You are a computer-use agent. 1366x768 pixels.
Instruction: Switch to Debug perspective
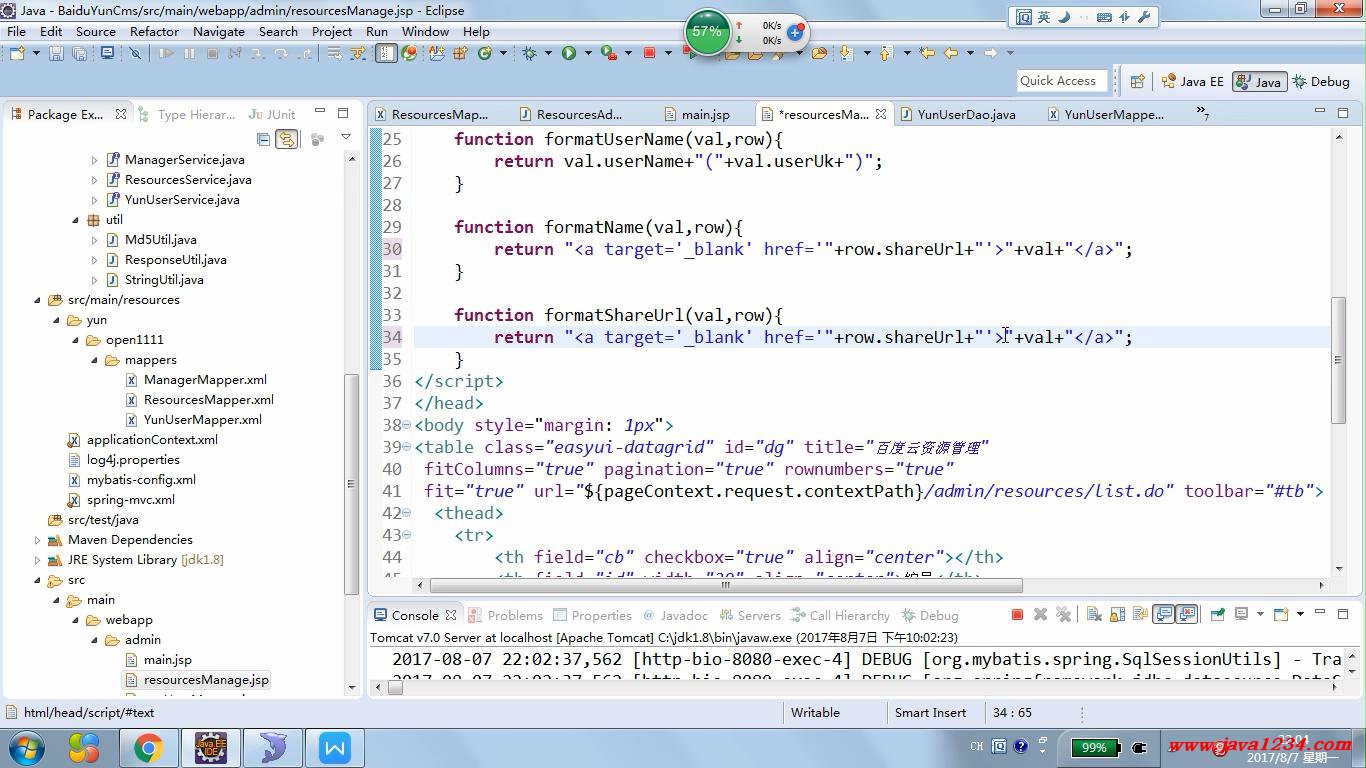click(1321, 82)
